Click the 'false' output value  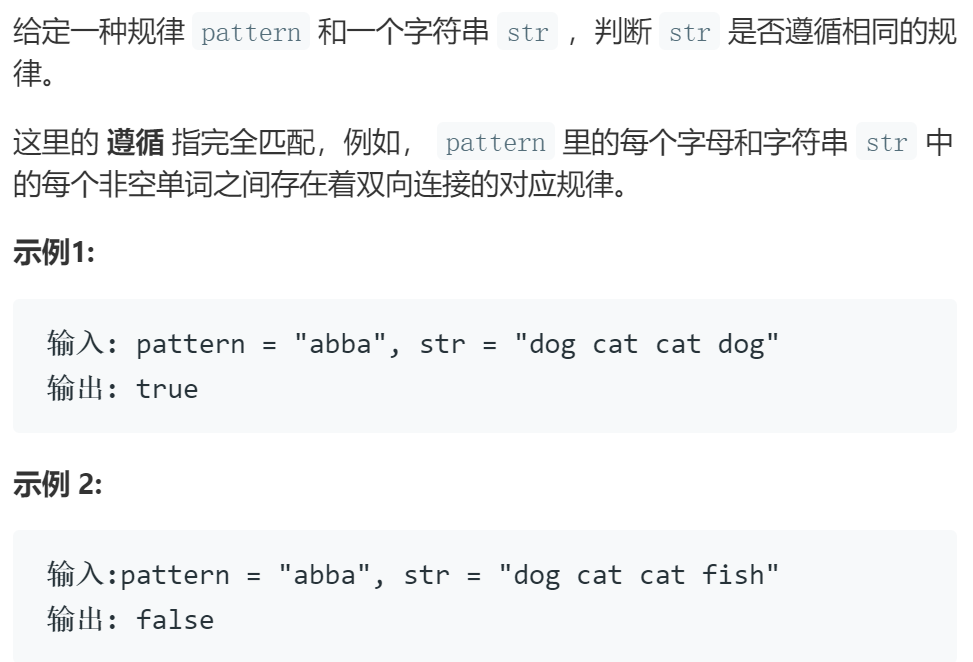pos(175,620)
